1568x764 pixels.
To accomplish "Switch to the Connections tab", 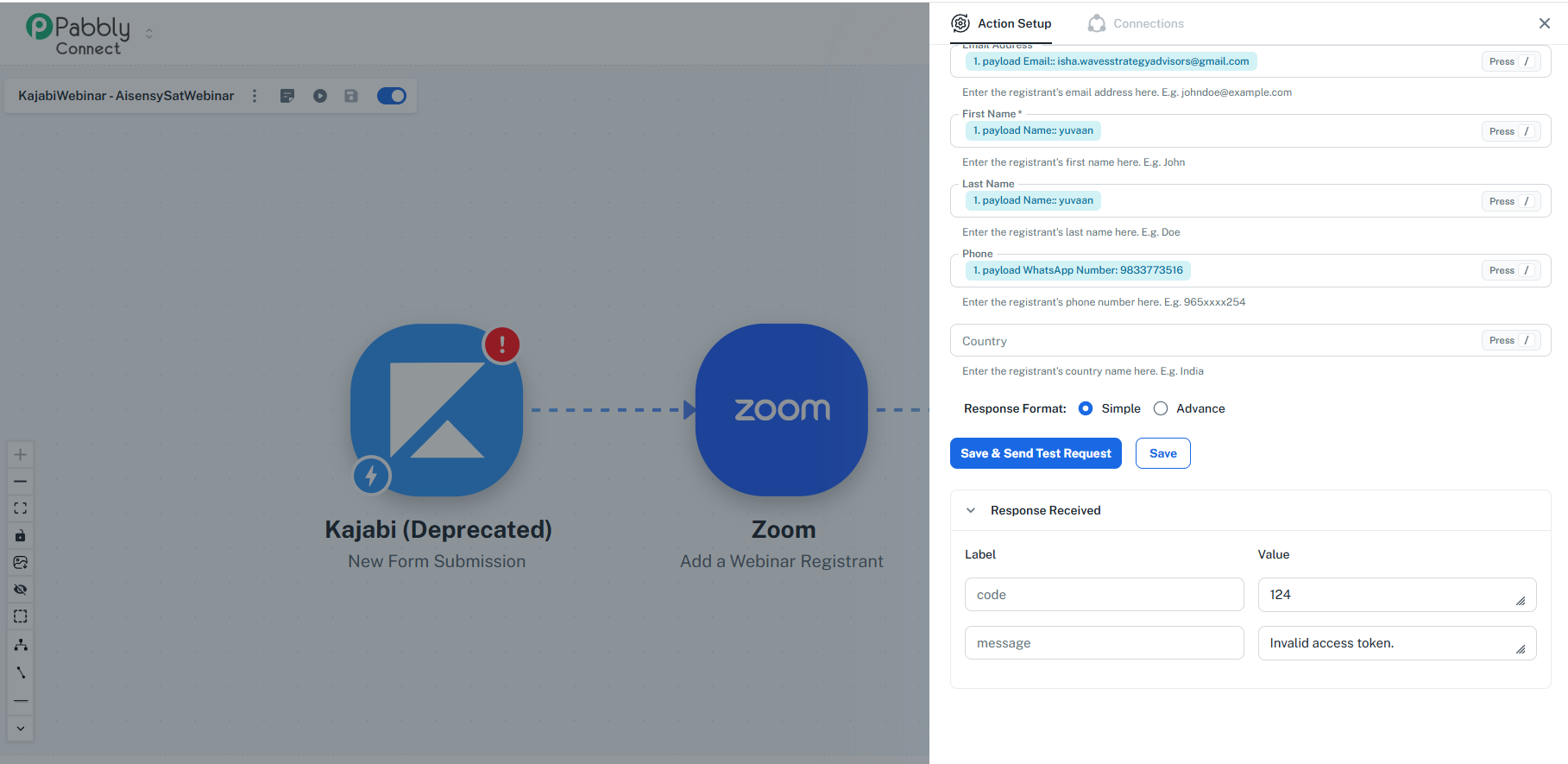I will pyautogui.click(x=1136, y=23).
